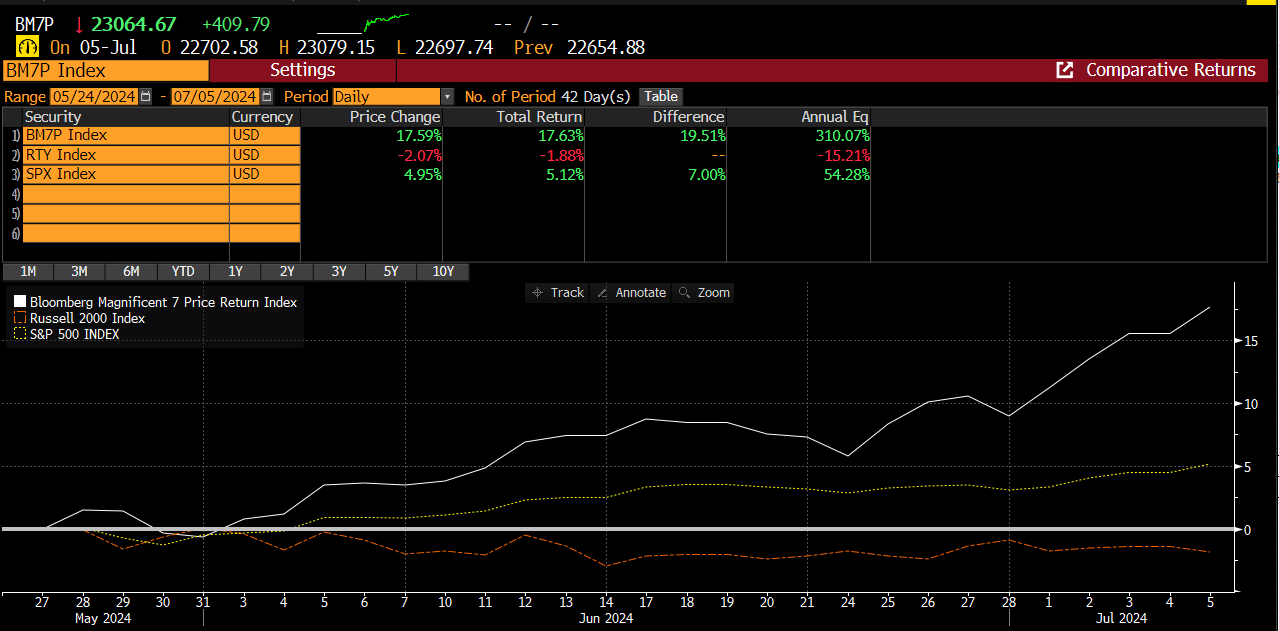Select the 1M range button

point(28,272)
